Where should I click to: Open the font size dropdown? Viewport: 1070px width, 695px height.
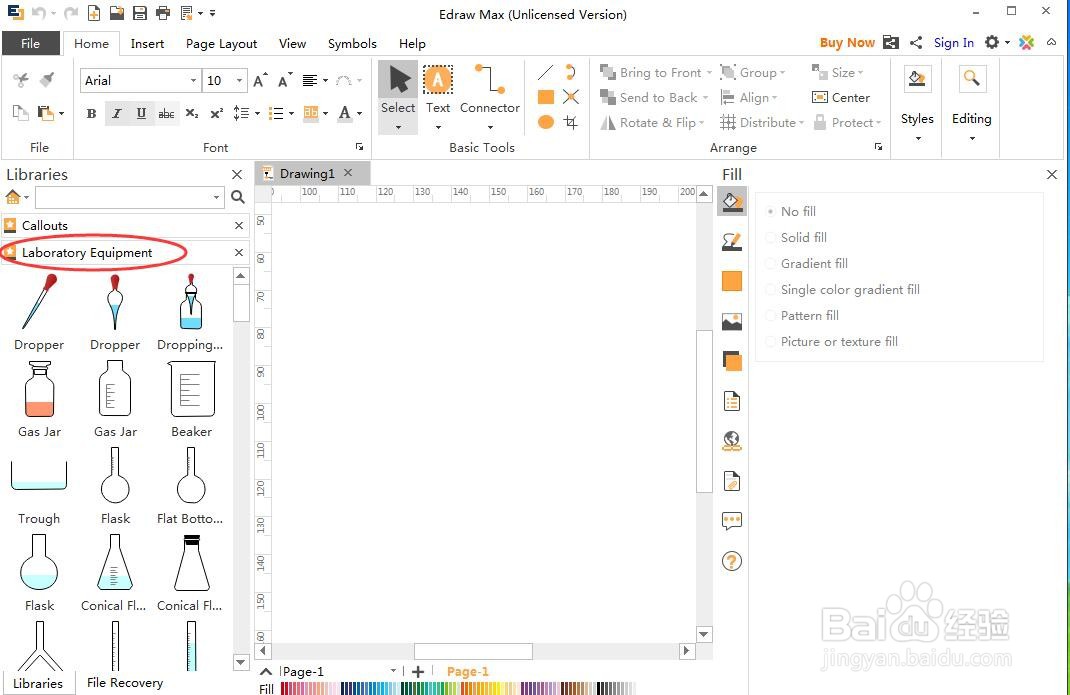pyautogui.click(x=239, y=81)
